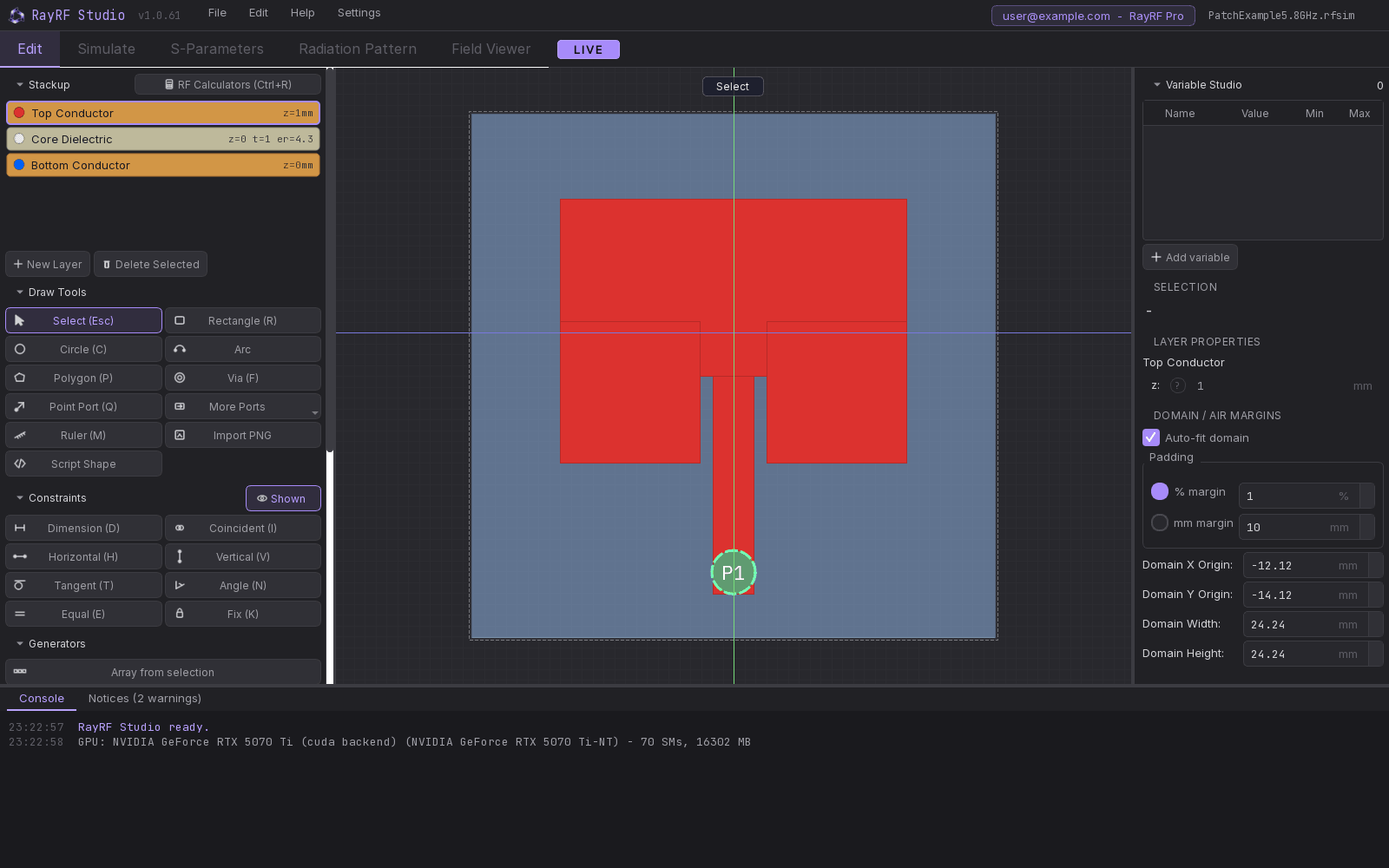
Task: Open the Edit menu in menu bar
Action: tap(258, 13)
